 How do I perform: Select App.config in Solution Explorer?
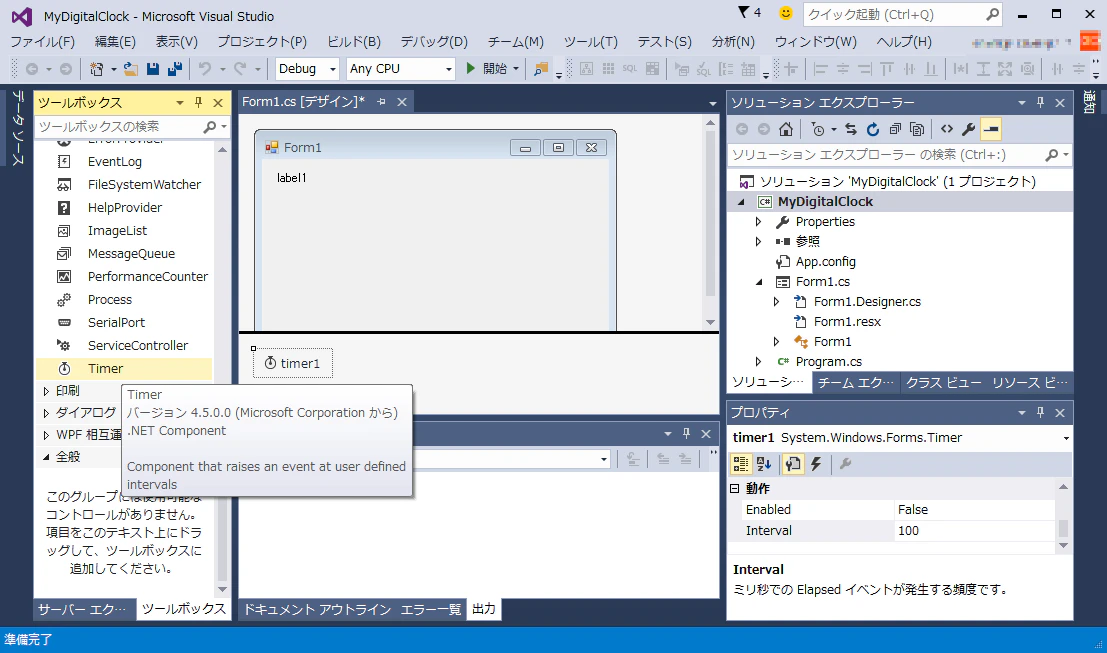825,262
